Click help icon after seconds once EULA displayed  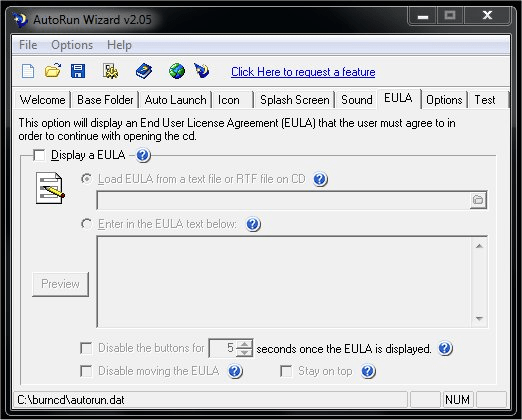click(445, 349)
